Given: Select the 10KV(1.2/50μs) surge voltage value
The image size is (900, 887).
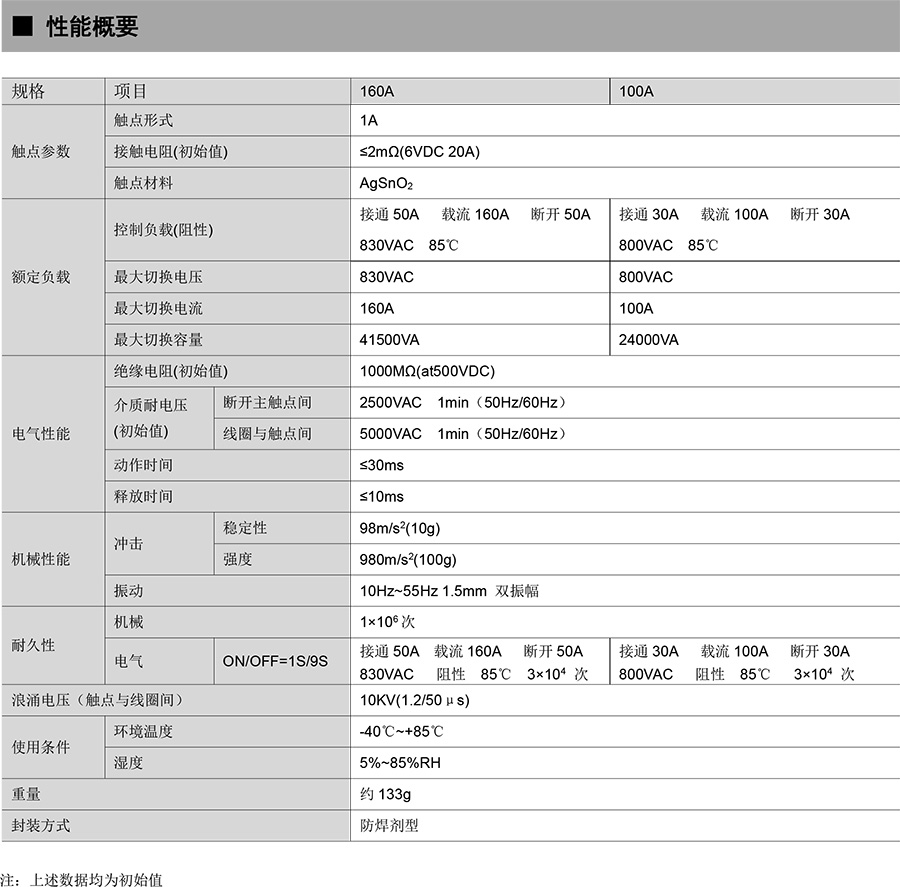Looking at the screenshot, I should tap(414, 700).
